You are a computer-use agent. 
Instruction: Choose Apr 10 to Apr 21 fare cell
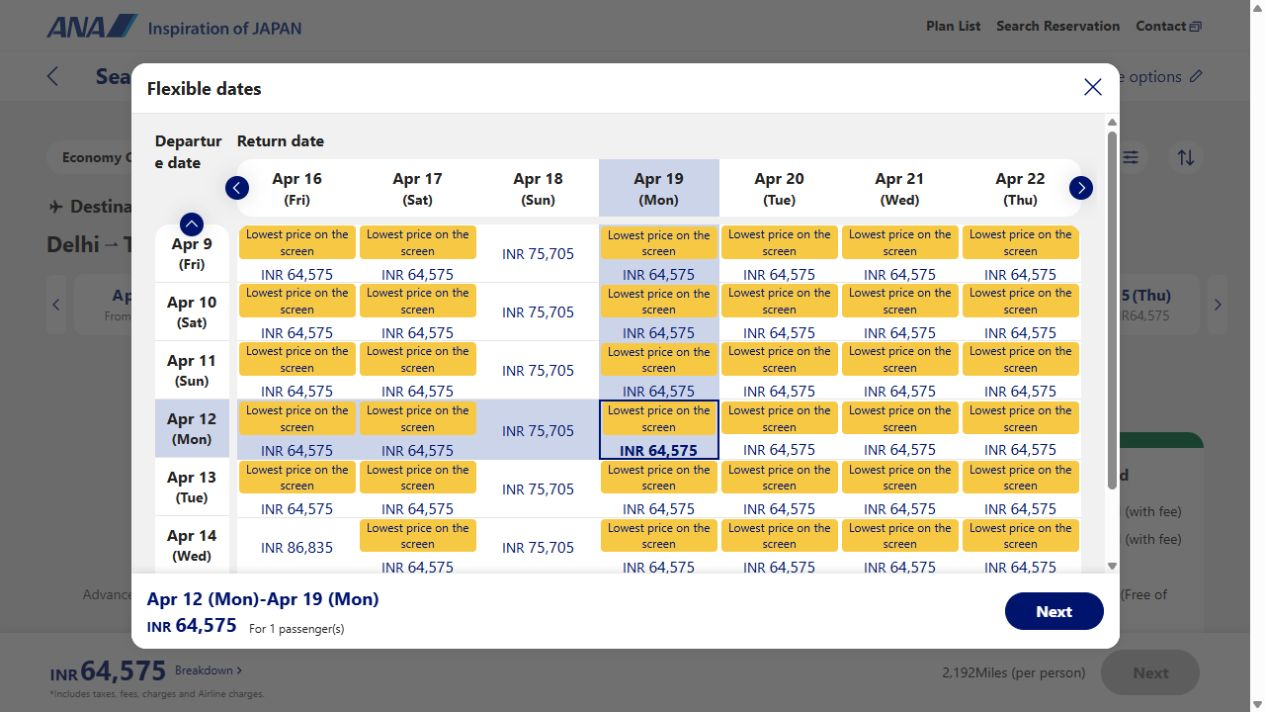(899, 312)
